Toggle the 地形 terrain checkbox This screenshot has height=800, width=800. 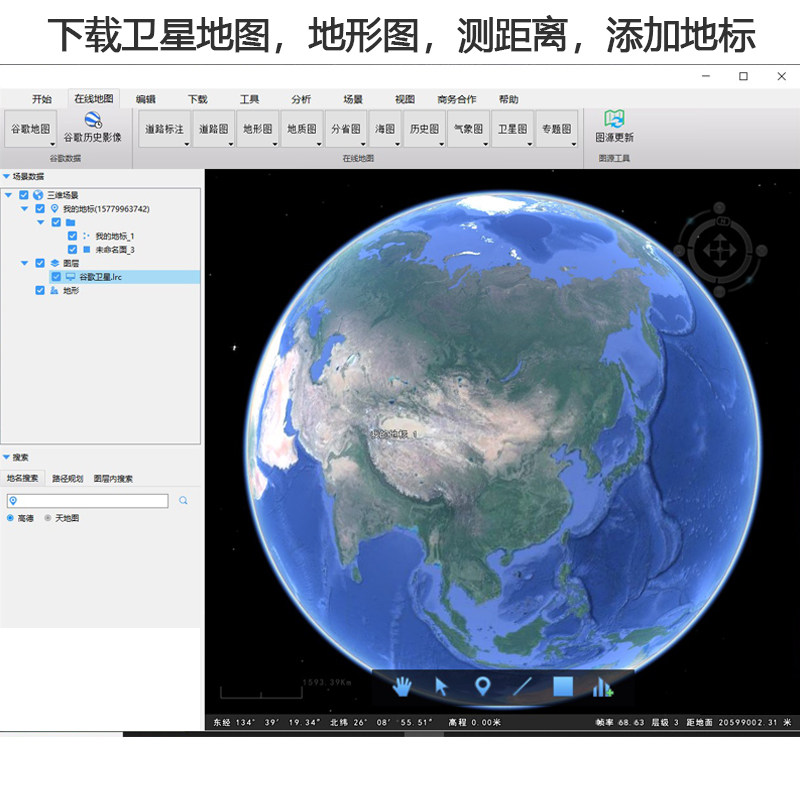click(40, 290)
